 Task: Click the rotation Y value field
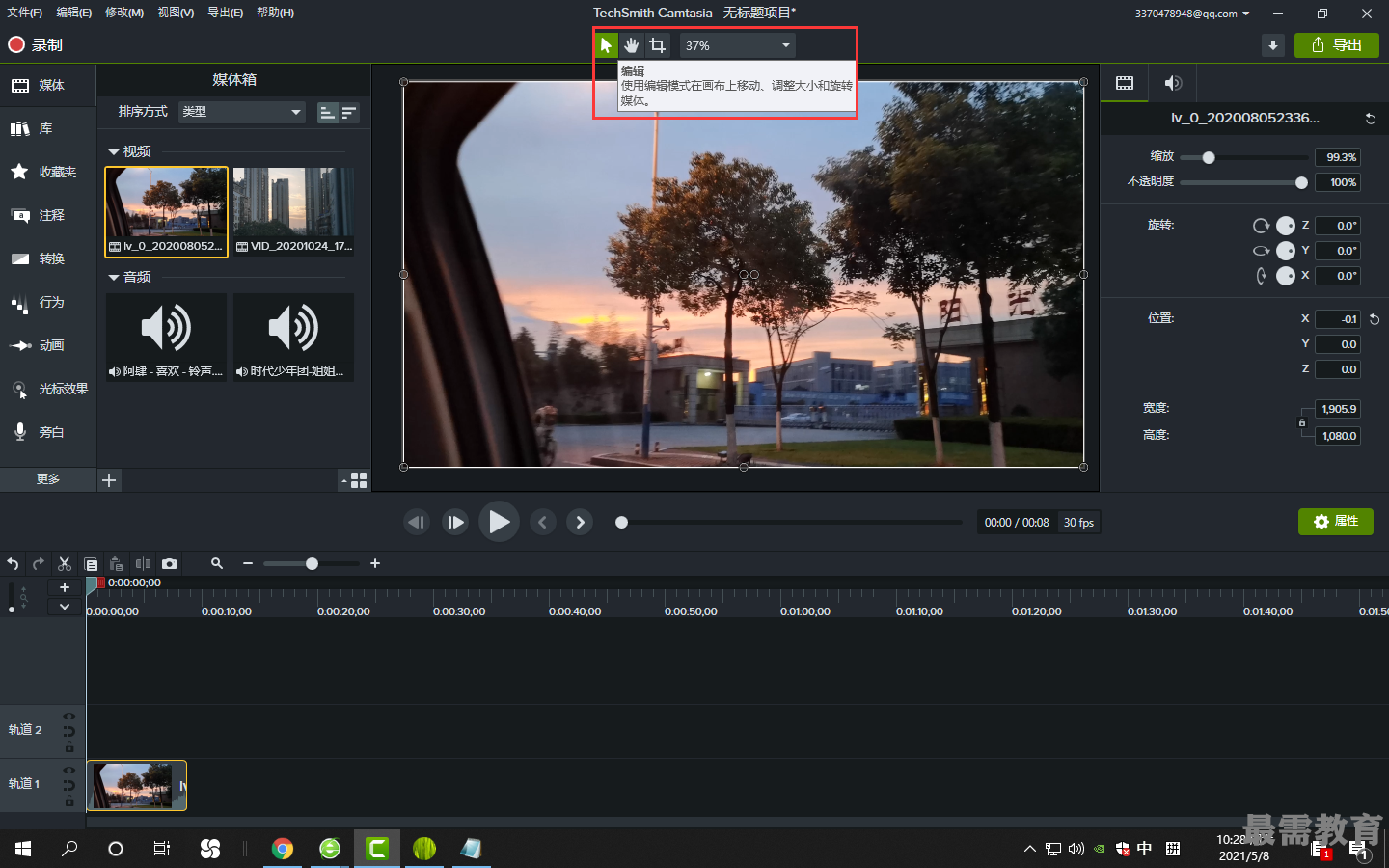click(x=1338, y=251)
